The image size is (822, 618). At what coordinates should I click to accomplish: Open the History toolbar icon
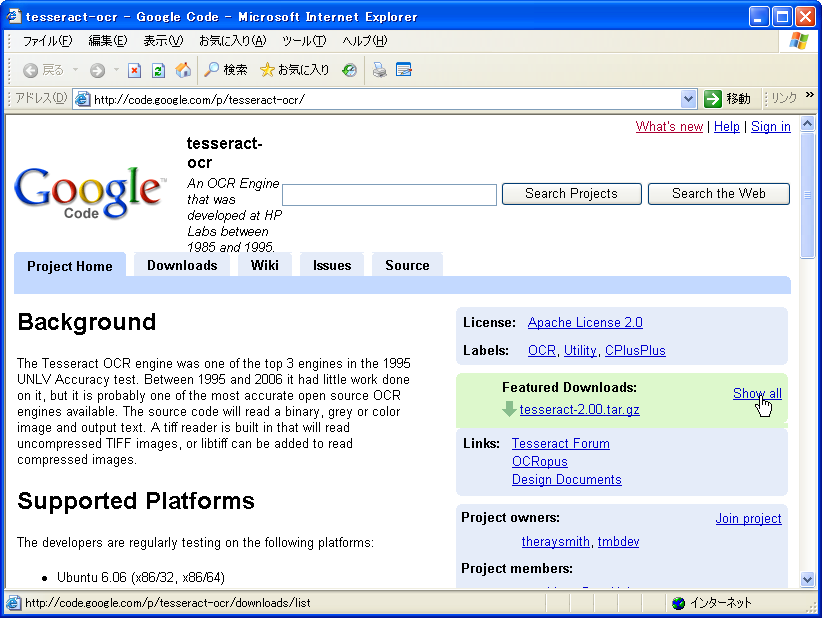(x=349, y=70)
